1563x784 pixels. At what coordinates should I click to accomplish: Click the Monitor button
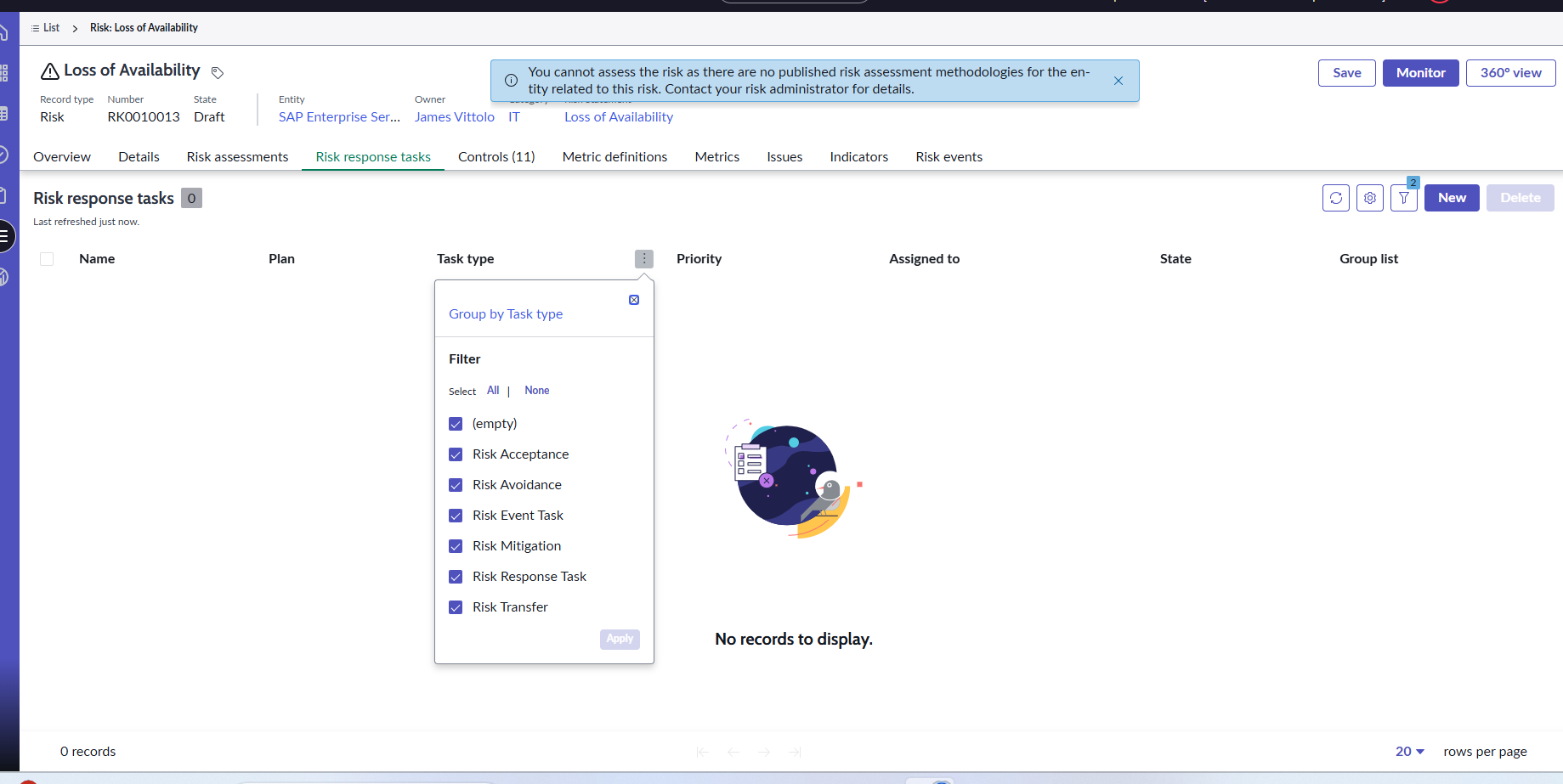click(1420, 73)
